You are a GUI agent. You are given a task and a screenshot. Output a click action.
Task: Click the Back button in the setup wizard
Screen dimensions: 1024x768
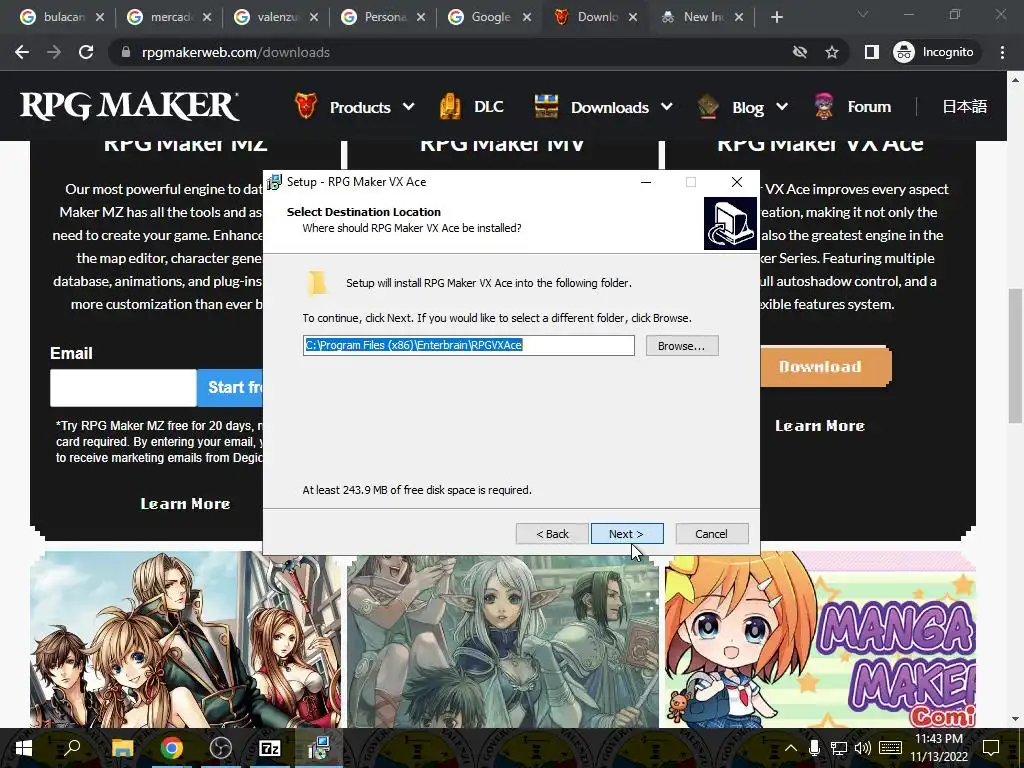coord(552,534)
